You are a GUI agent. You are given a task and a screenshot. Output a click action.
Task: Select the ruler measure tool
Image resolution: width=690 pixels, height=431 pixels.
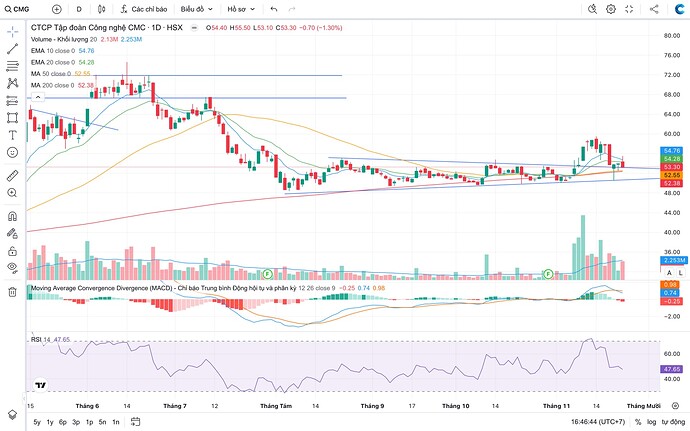(12, 176)
